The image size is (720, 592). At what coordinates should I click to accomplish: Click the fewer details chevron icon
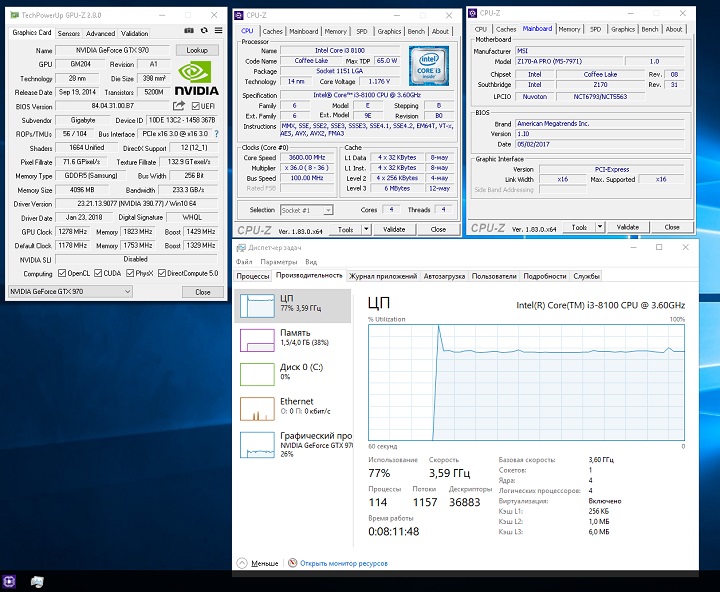[242, 563]
